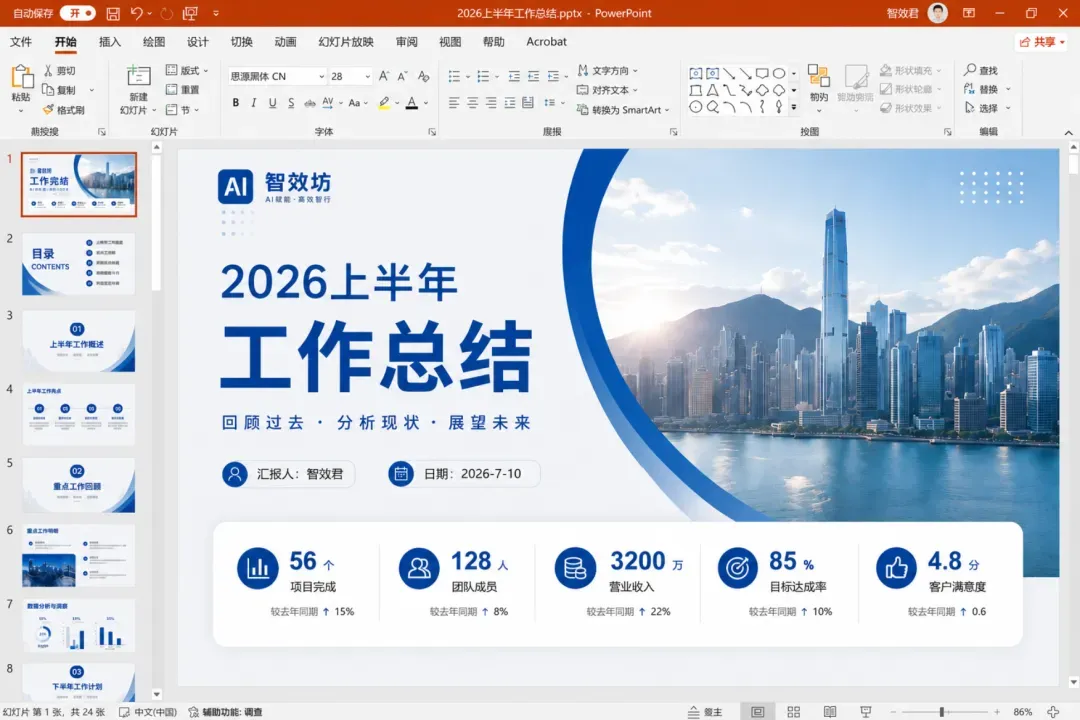Toggle underline formatting
This screenshot has height=720, width=1080.
(273, 103)
